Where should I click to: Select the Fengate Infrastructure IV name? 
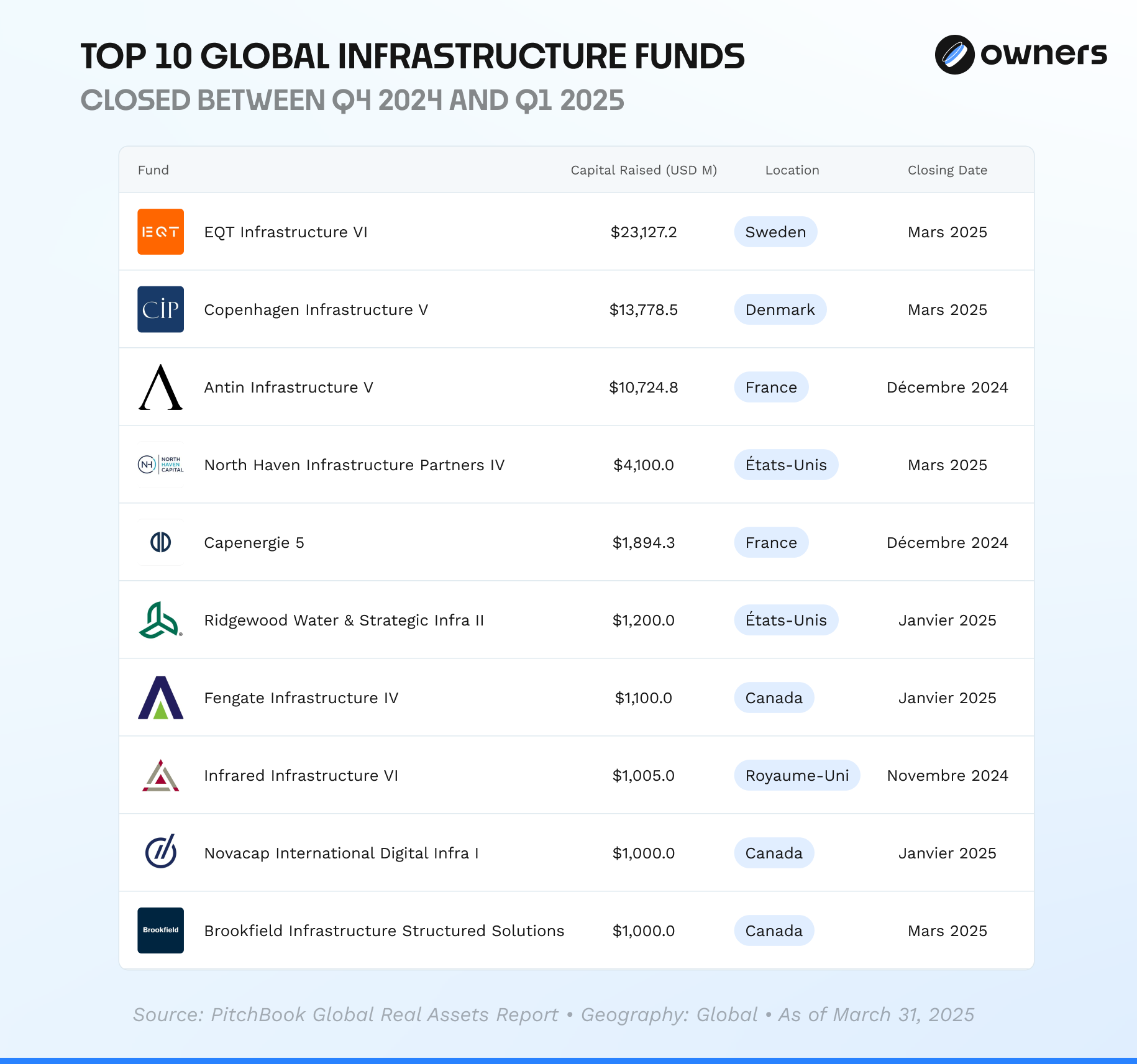click(301, 698)
